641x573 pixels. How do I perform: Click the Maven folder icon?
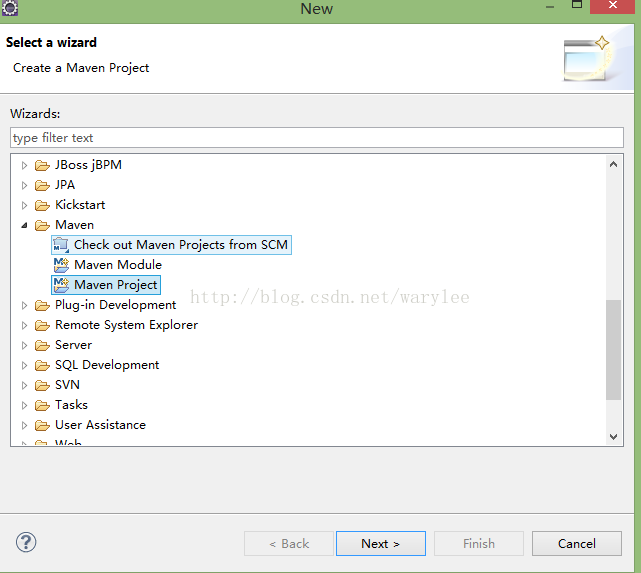point(42,225)
